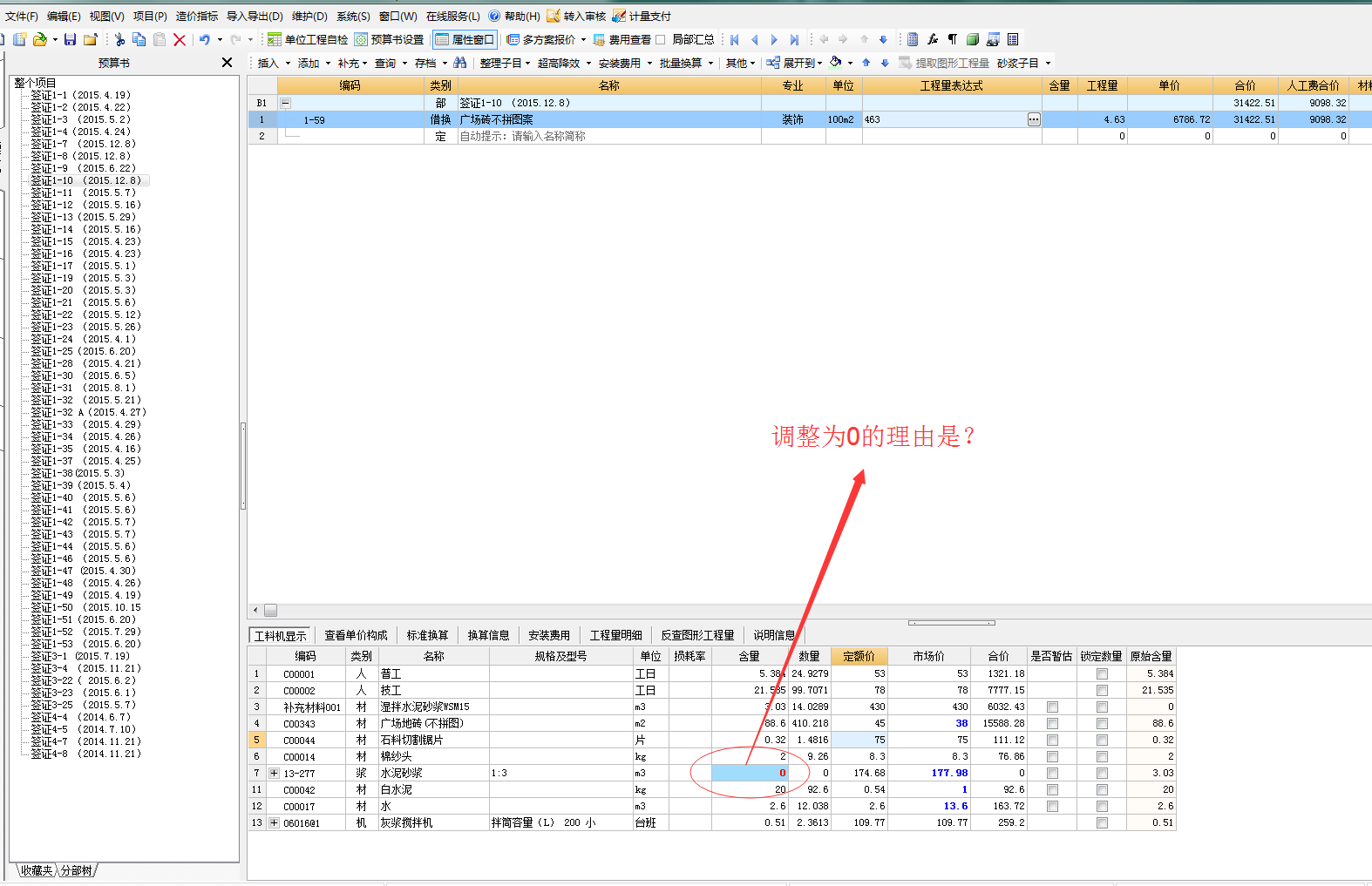
Task: Open the calculator icon
Action: (913, 39)
